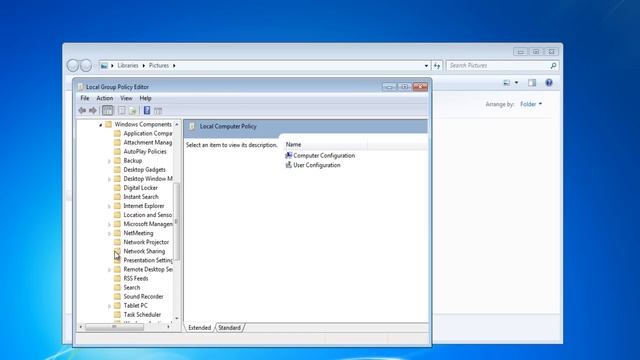Expand the Desktop Window Manager node

[x=109, y=179]
